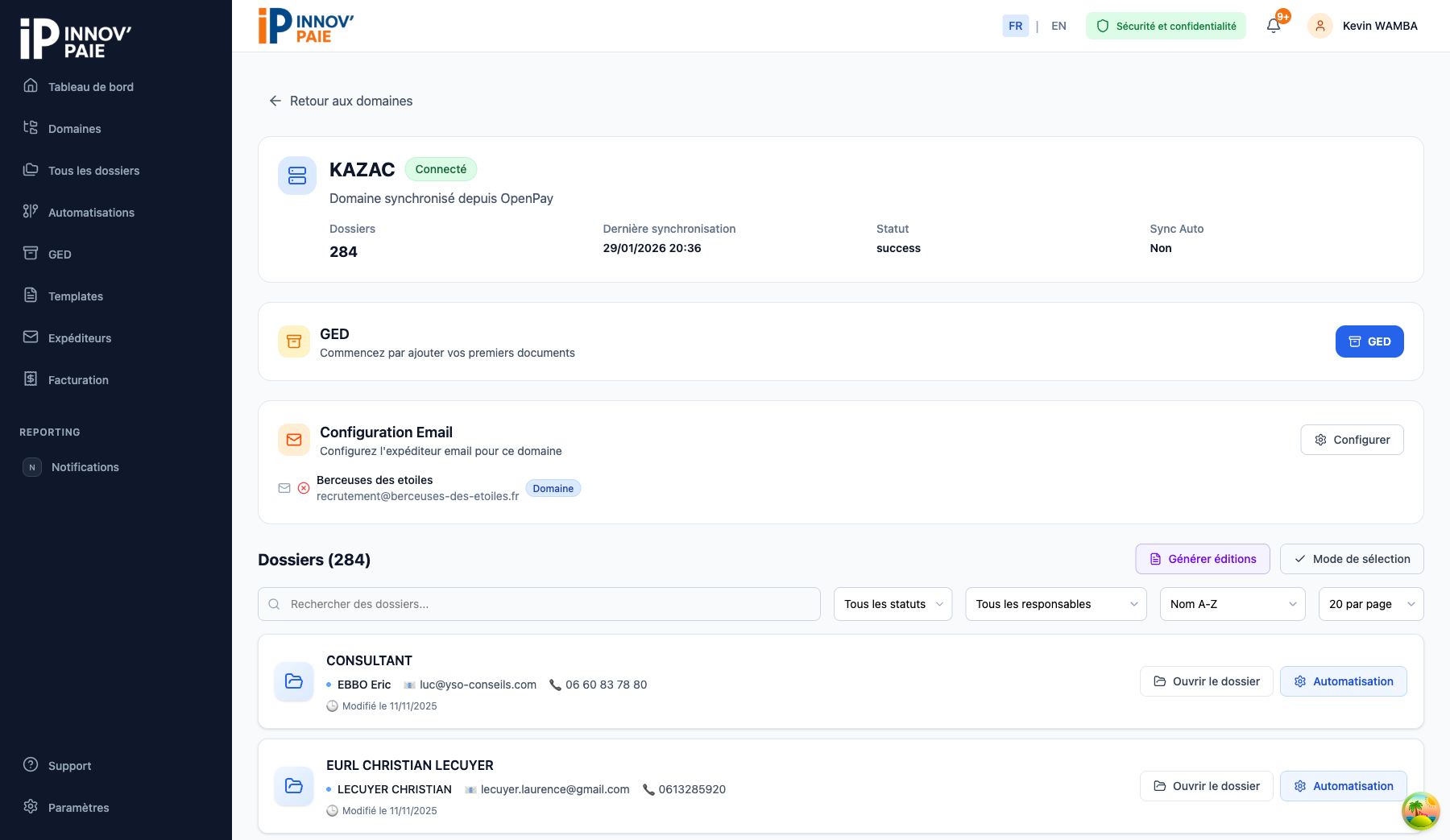This screenshot has height=840, width=1450.
Task: Open the Nom A-Z sort dropdown
Action: click(1232, 604)
